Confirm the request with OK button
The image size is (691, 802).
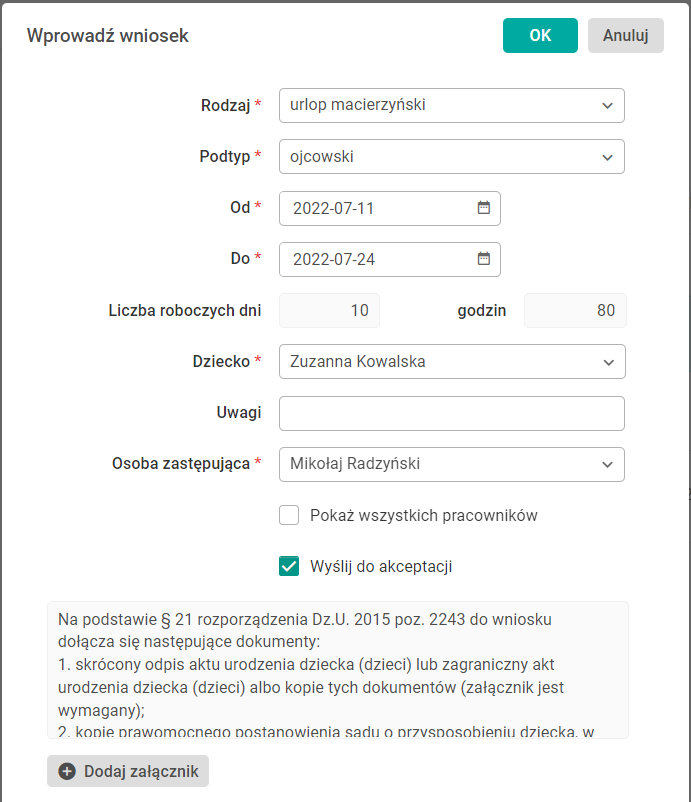click(x=540, y=36)
